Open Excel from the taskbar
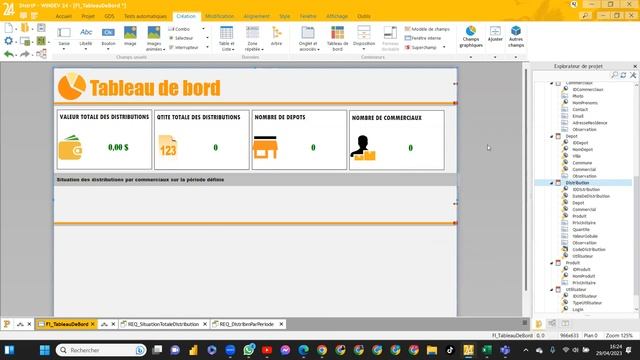The image size is (640, 360). click(487, 350)
